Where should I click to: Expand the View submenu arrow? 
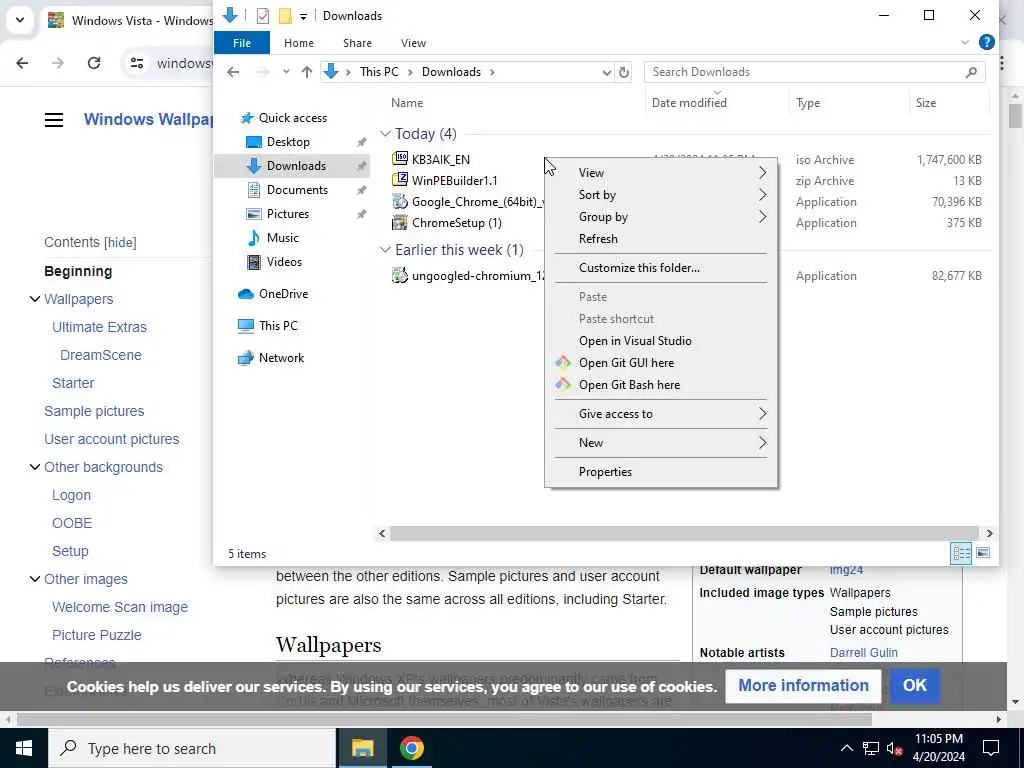(x=762, y=172)
